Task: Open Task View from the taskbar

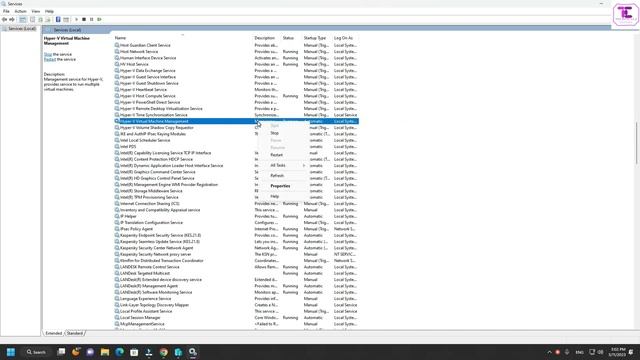Action: 61,352
